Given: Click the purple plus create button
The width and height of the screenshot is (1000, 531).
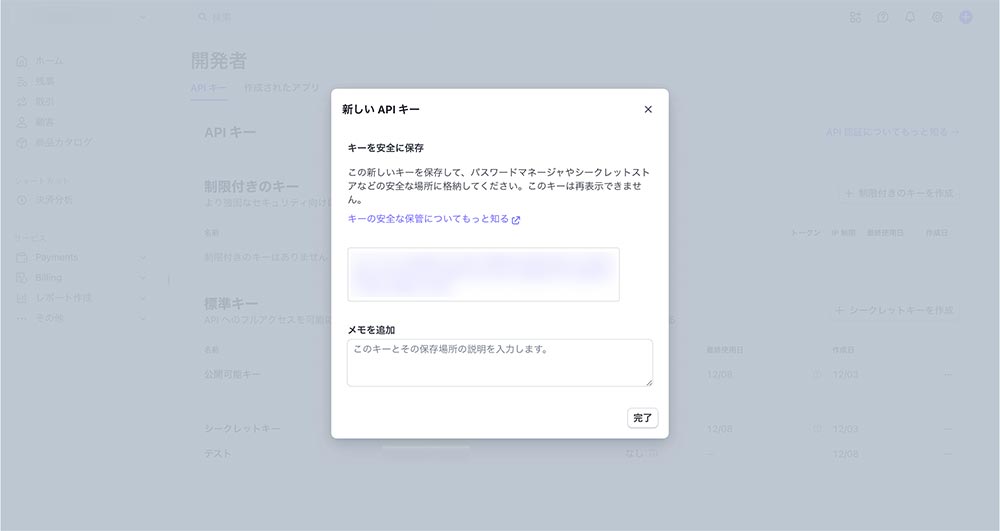Looking at the screenshot, I should [x=966, y=17].
